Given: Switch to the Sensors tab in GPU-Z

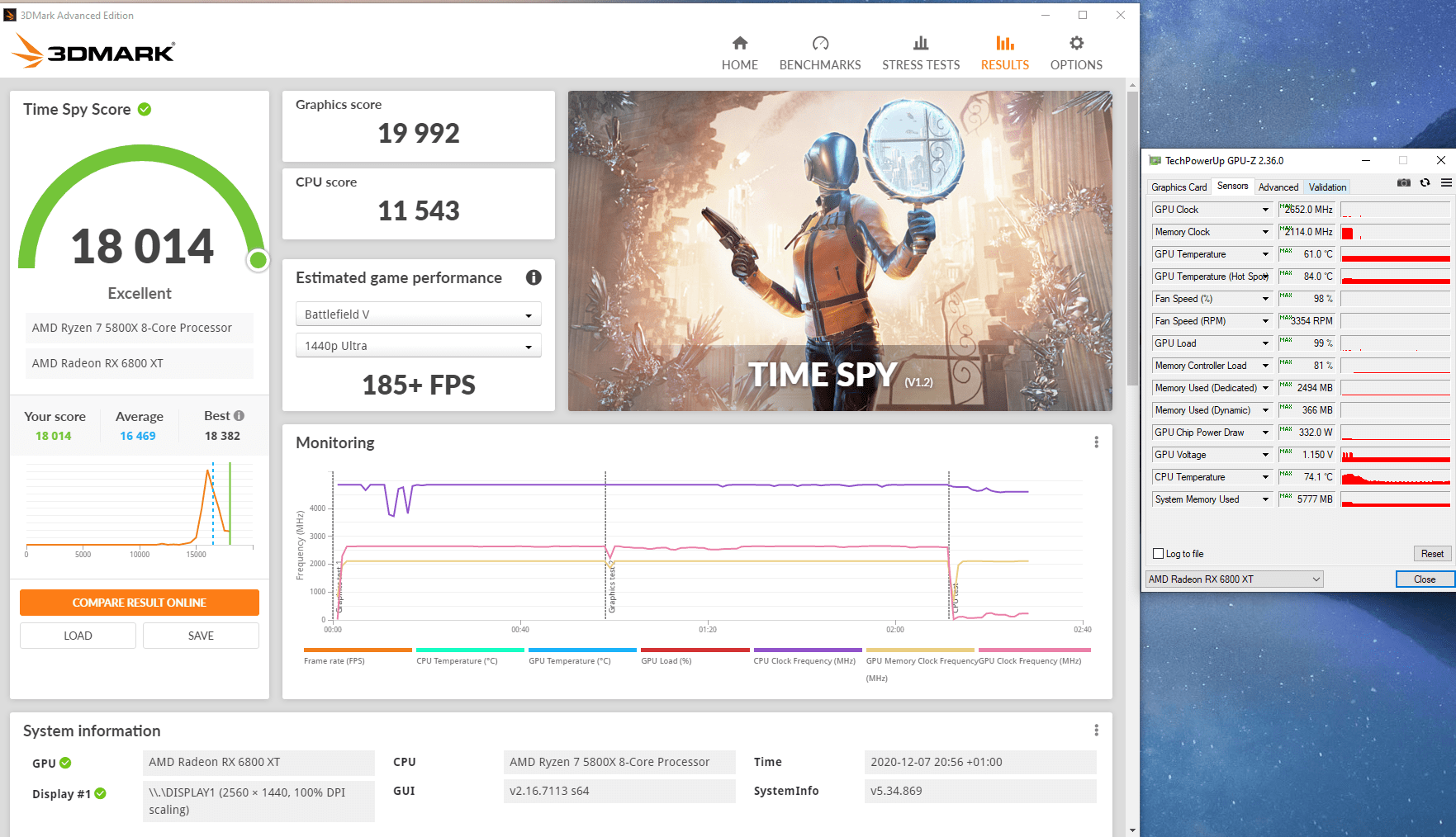Looking at the screenshot, I should [1232, 187].
